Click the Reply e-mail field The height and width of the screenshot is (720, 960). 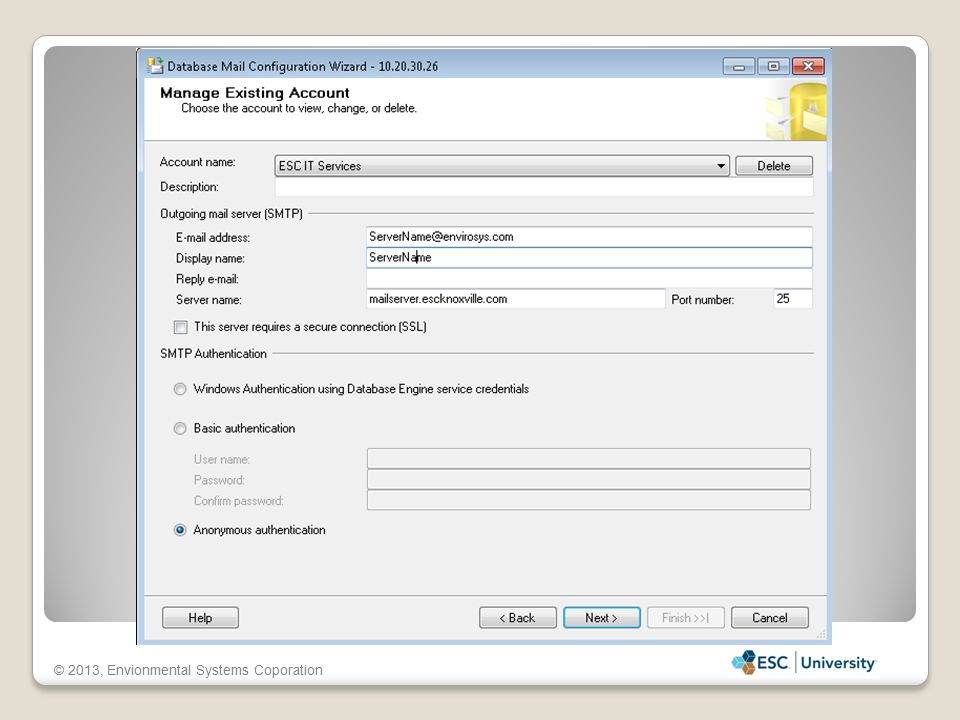tap(589, 279)
